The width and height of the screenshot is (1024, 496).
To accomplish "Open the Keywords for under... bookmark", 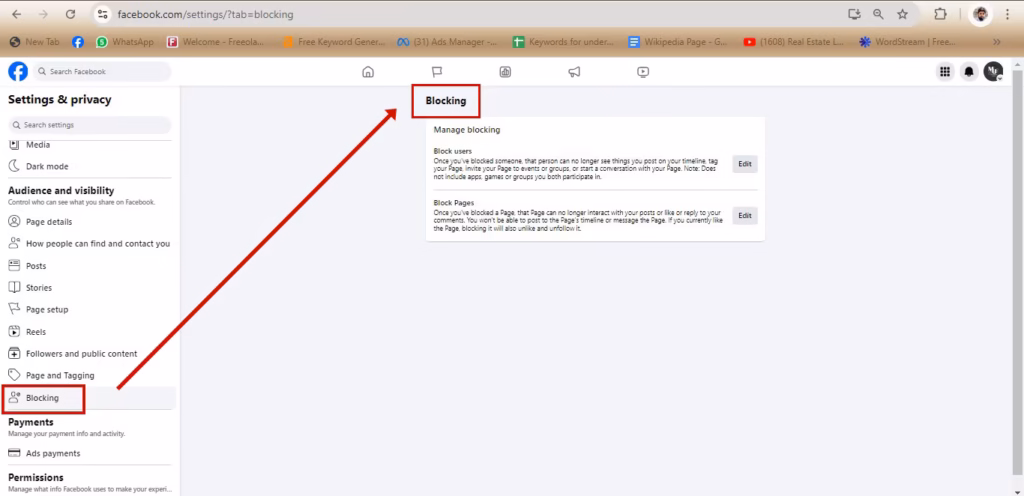I will click(x=564, y=42).
